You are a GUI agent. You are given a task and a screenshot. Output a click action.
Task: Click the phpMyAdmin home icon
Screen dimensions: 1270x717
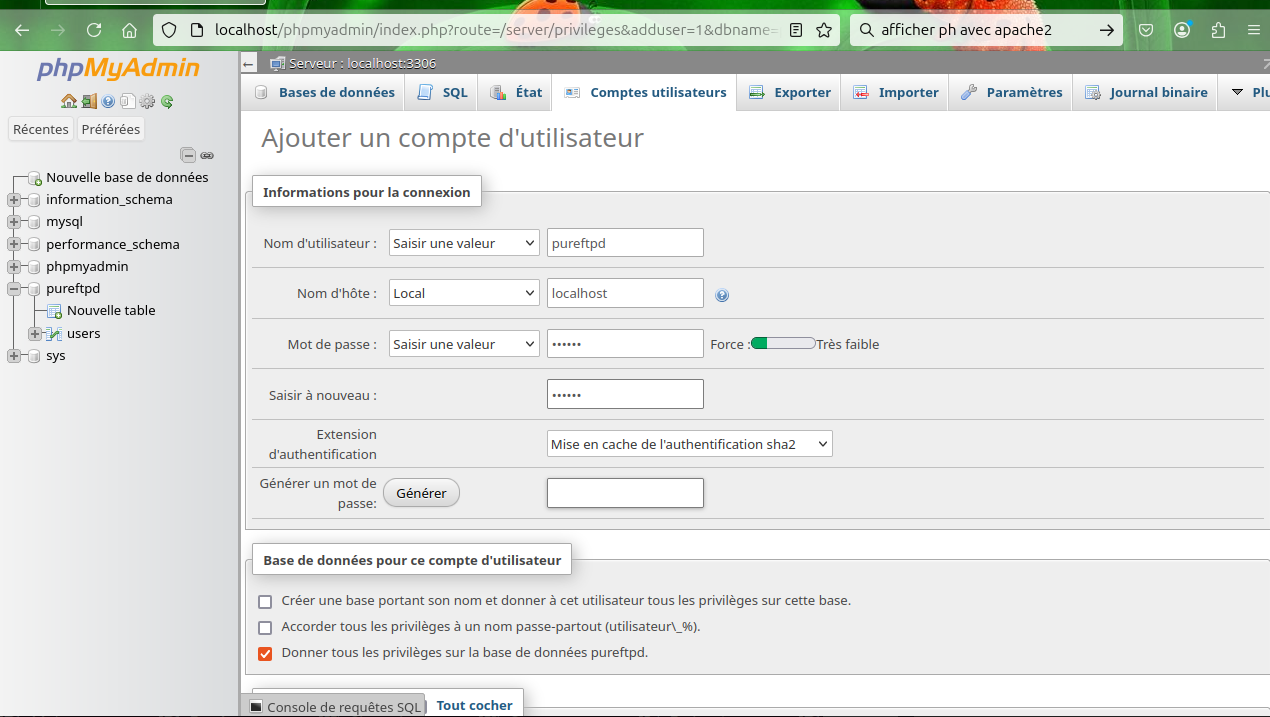(x=69, y=101)
